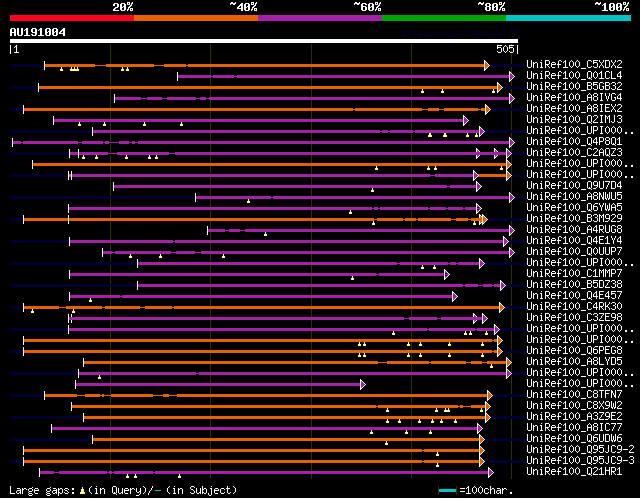The image size is (640, 498).
Task: Choose the UniRef100_Q95JC9-3 label
Action: (x=580, y=461)
